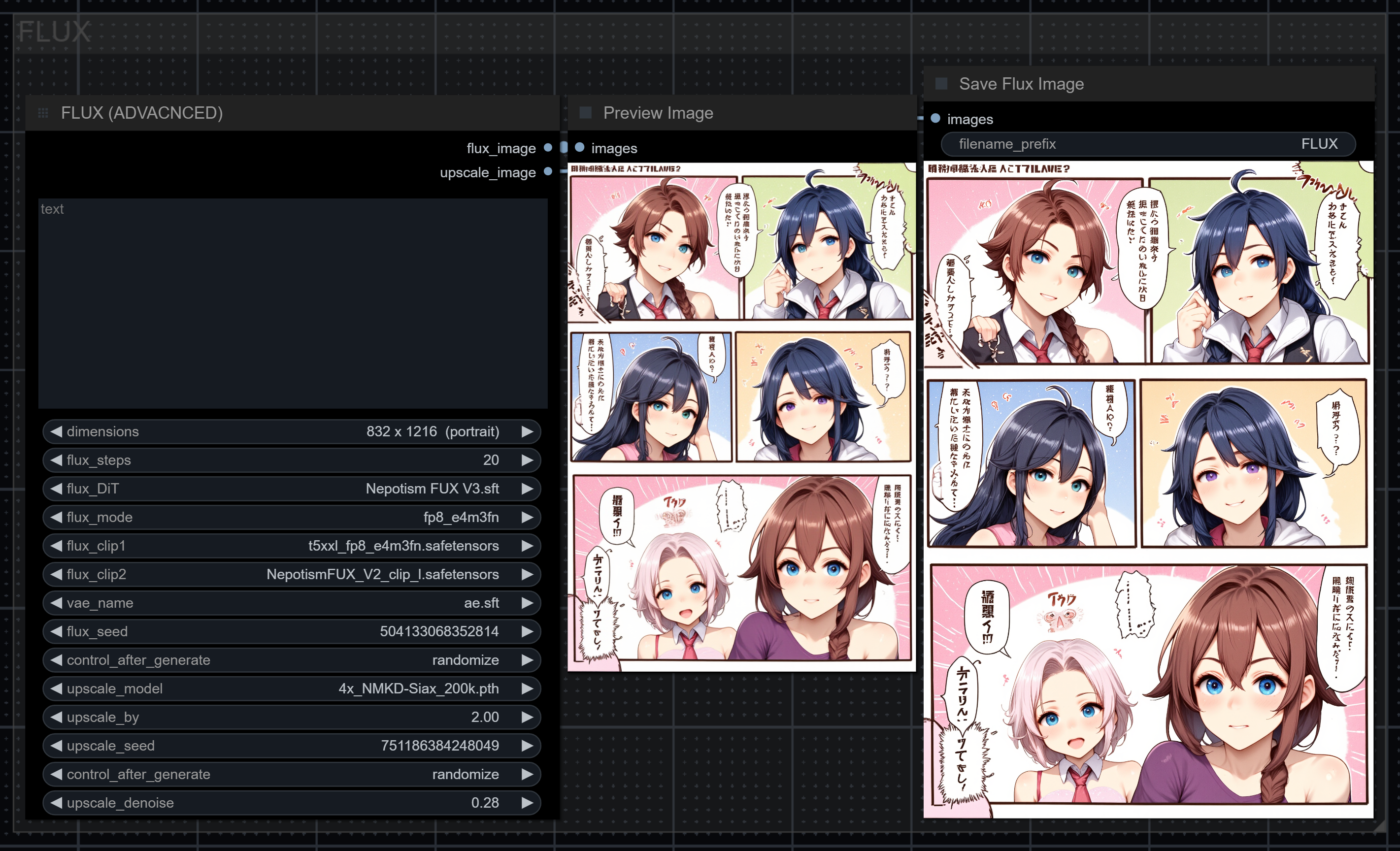The height and width of the screenshot is (851, 1400).
Task: Decrease flux_steps with left arrow
Action: click(x=56, y=460)
